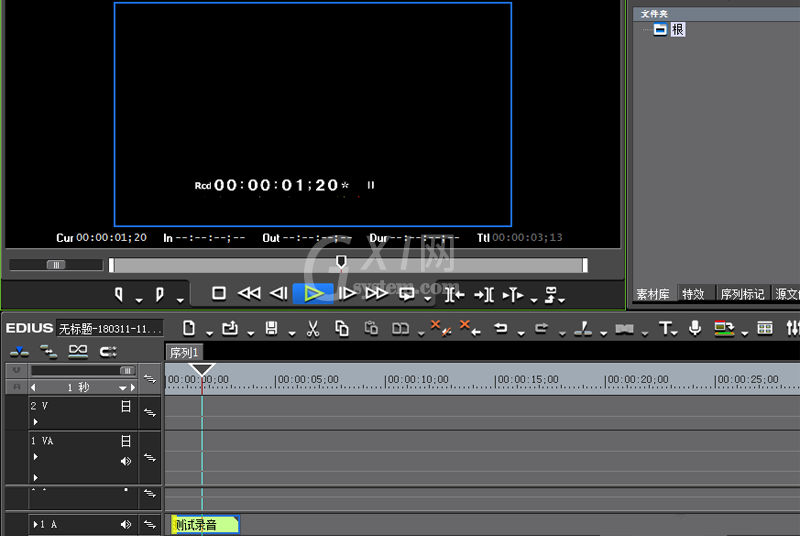Create title with the T icon
Screen dimensions: 800x536
(665, 328)
